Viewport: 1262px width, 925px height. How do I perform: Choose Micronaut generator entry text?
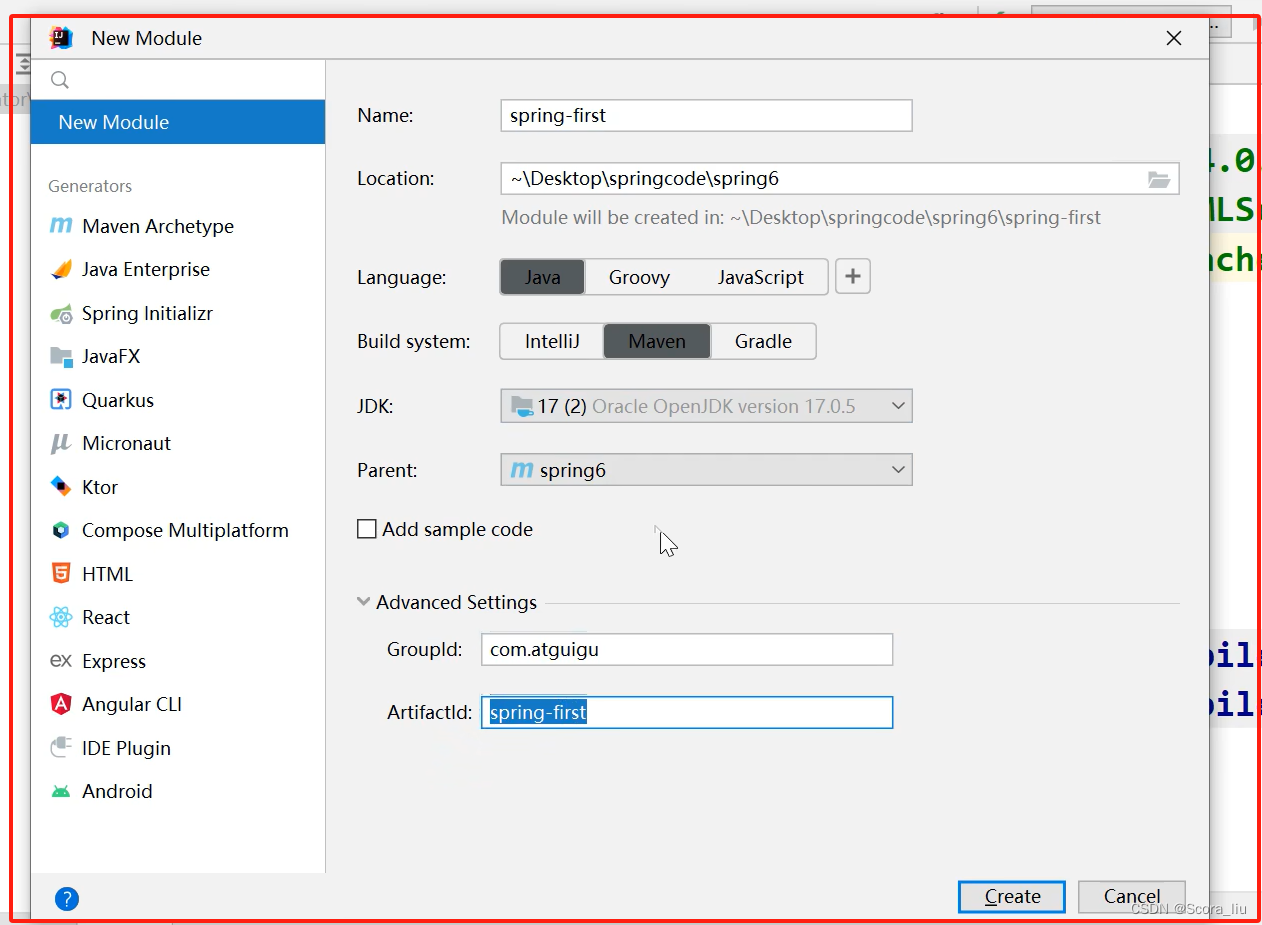pos(126,443)
